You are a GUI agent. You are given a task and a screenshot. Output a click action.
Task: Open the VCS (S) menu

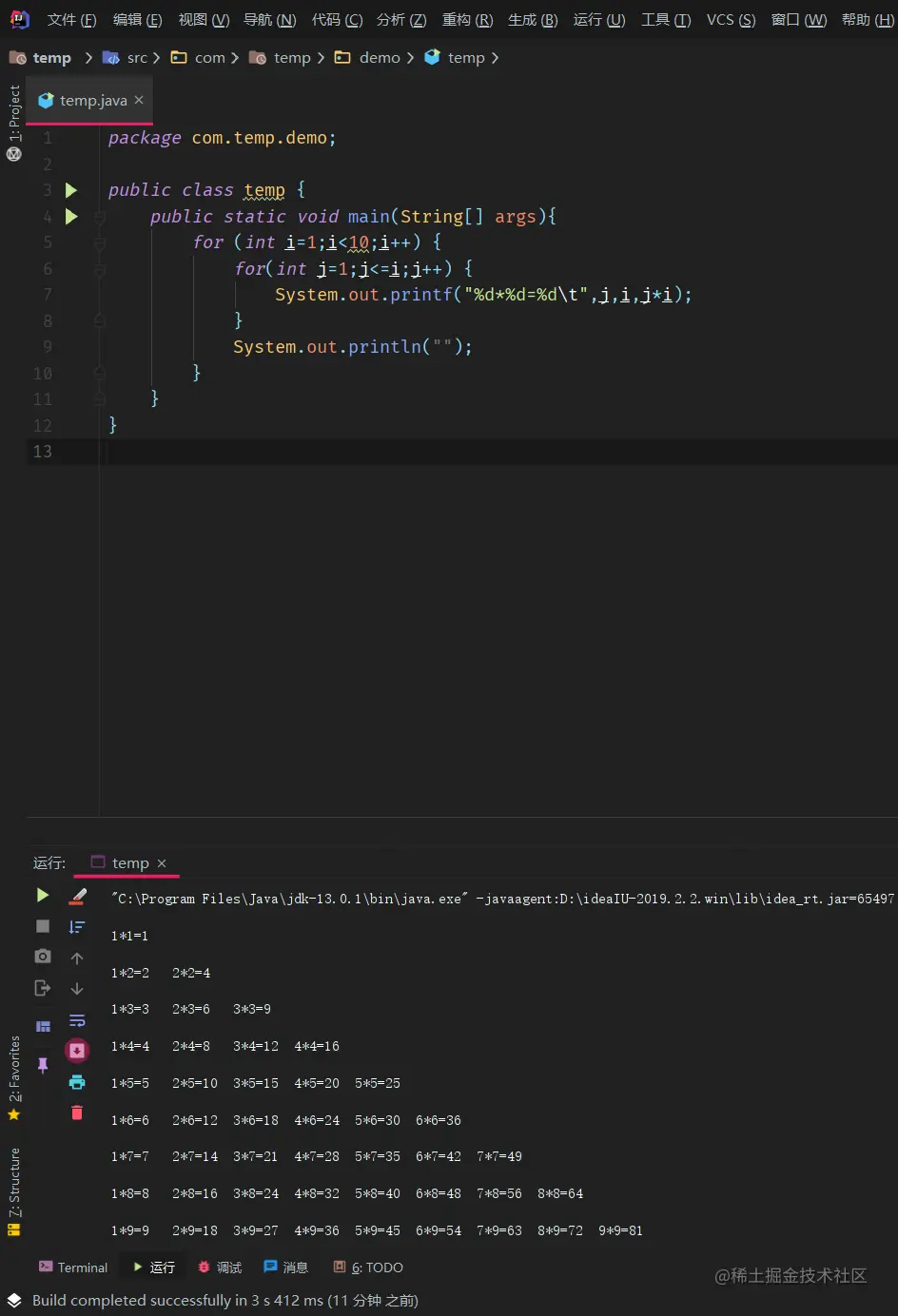click(731, 20)
